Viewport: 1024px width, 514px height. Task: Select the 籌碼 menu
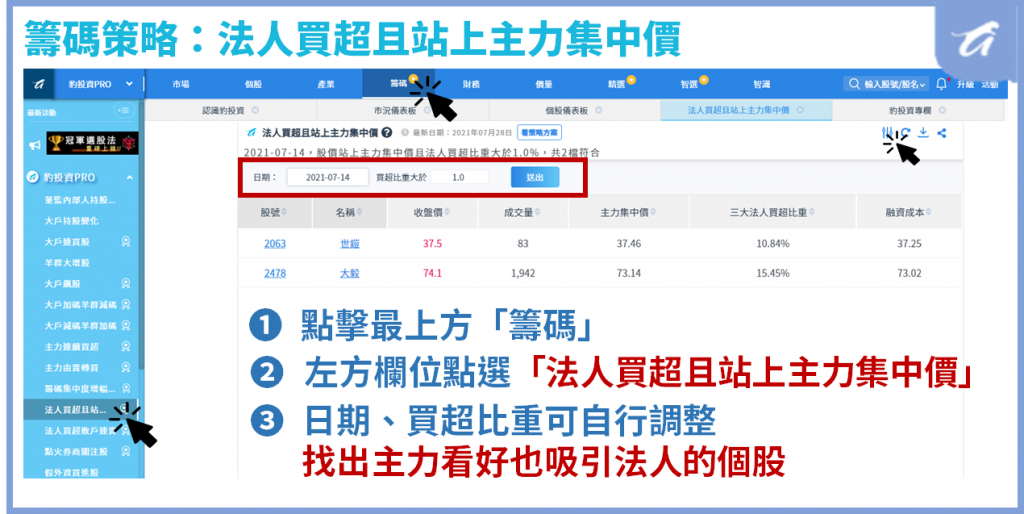pos(398,84)
